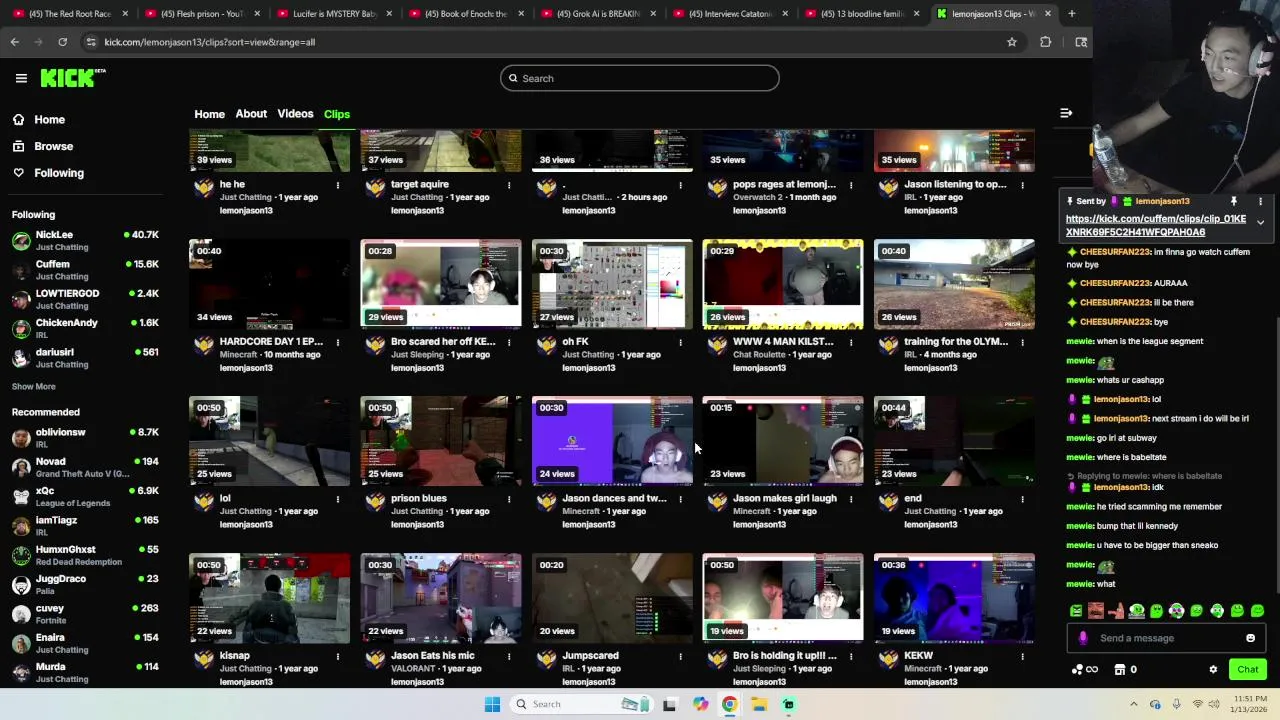Open the emoji picker in message box
The height and width of the screenshot is (720, 1280).
pyautogui.click(x=1250, y=638)
